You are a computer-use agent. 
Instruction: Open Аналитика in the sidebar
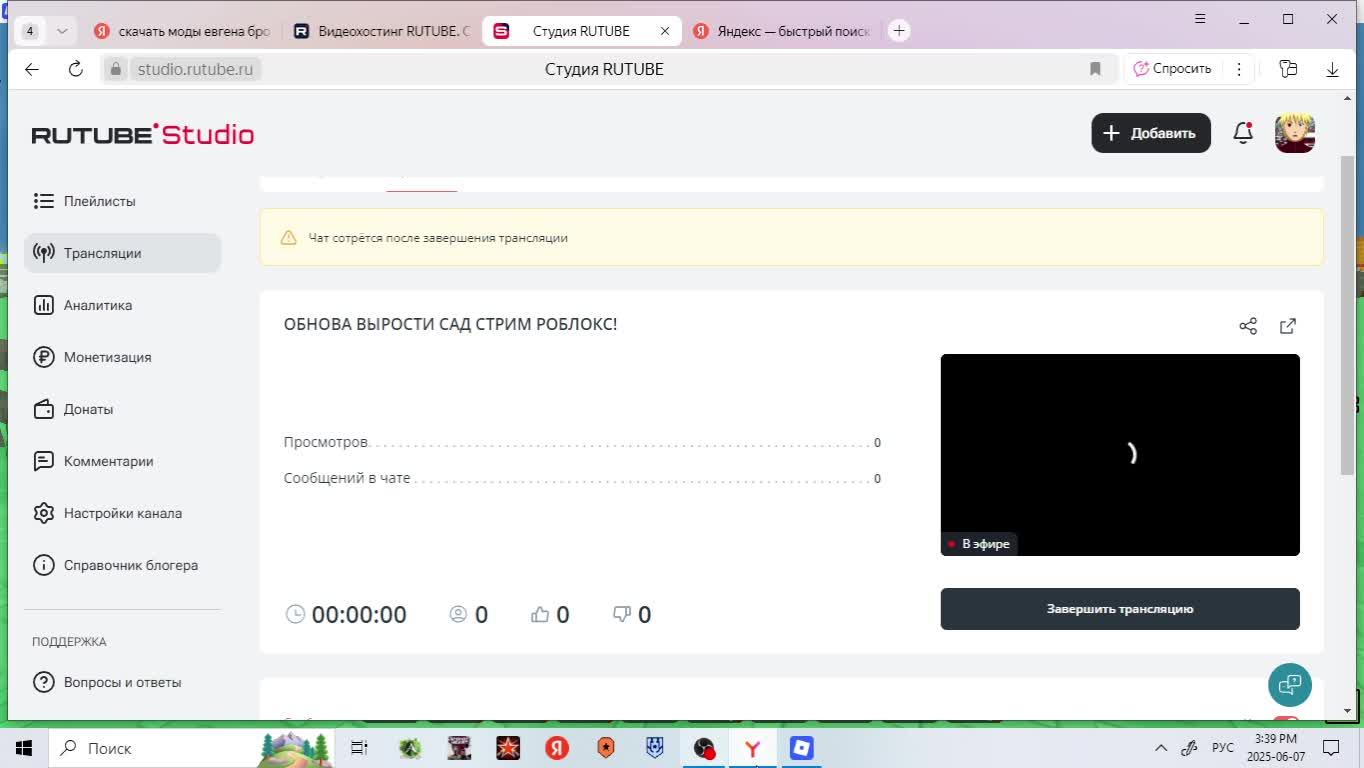122,305
